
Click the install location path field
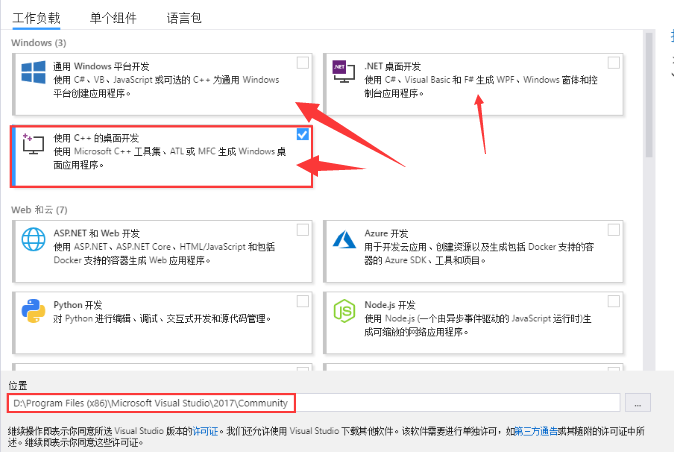point(314,403)
